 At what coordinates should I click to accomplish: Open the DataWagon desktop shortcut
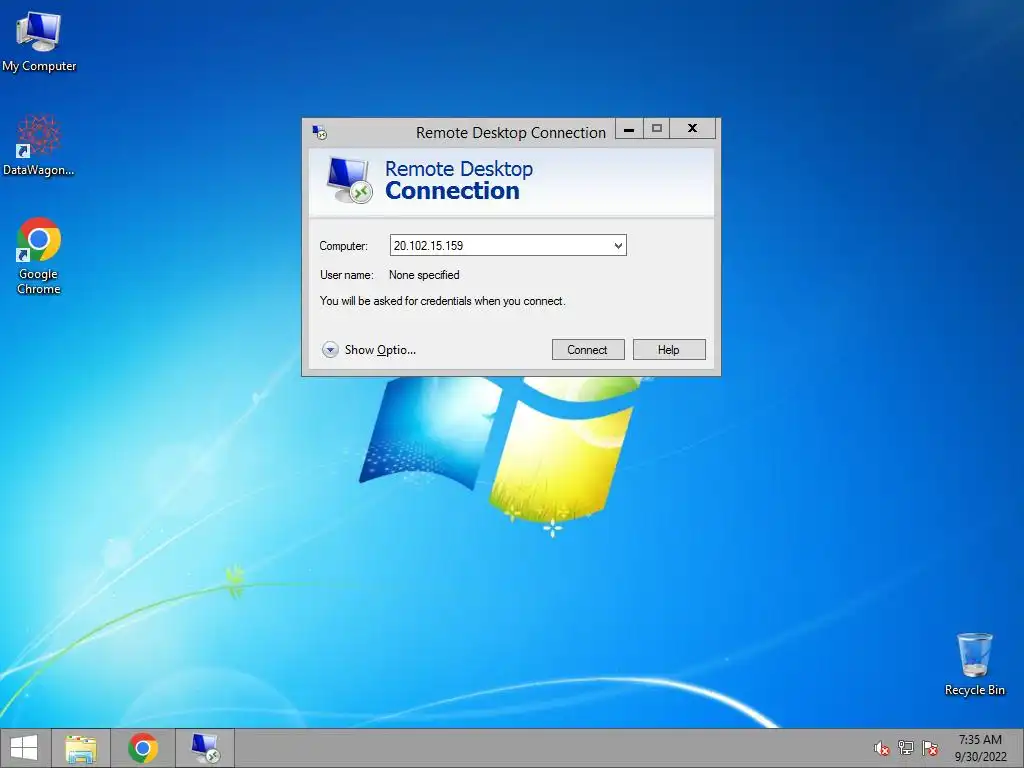click(x=39, y=146)
